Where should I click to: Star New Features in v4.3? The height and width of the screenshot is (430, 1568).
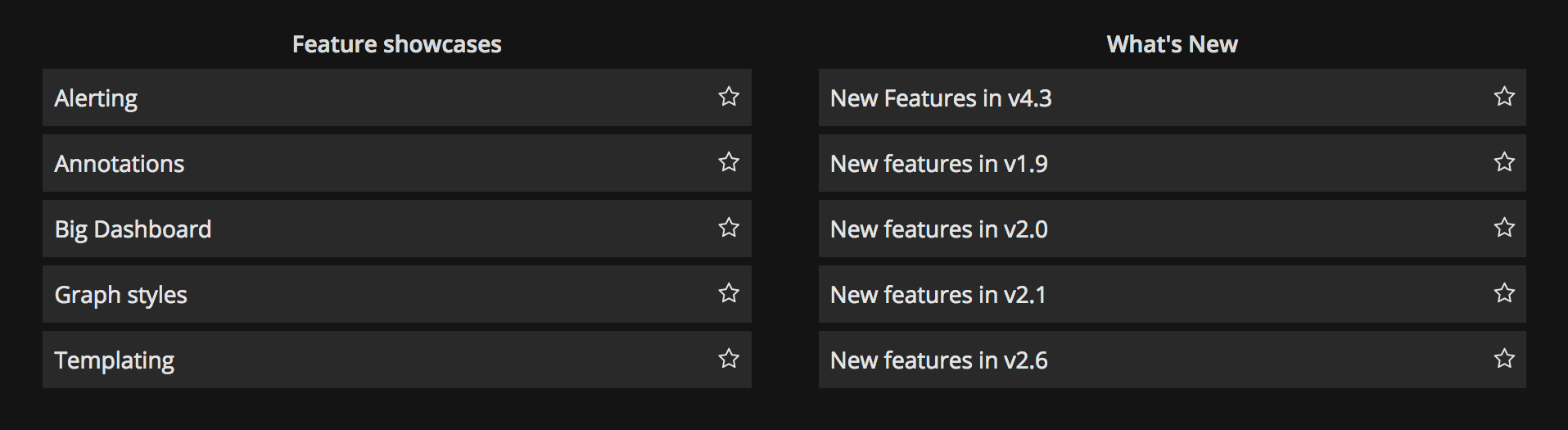click(x=1504, y=97)
